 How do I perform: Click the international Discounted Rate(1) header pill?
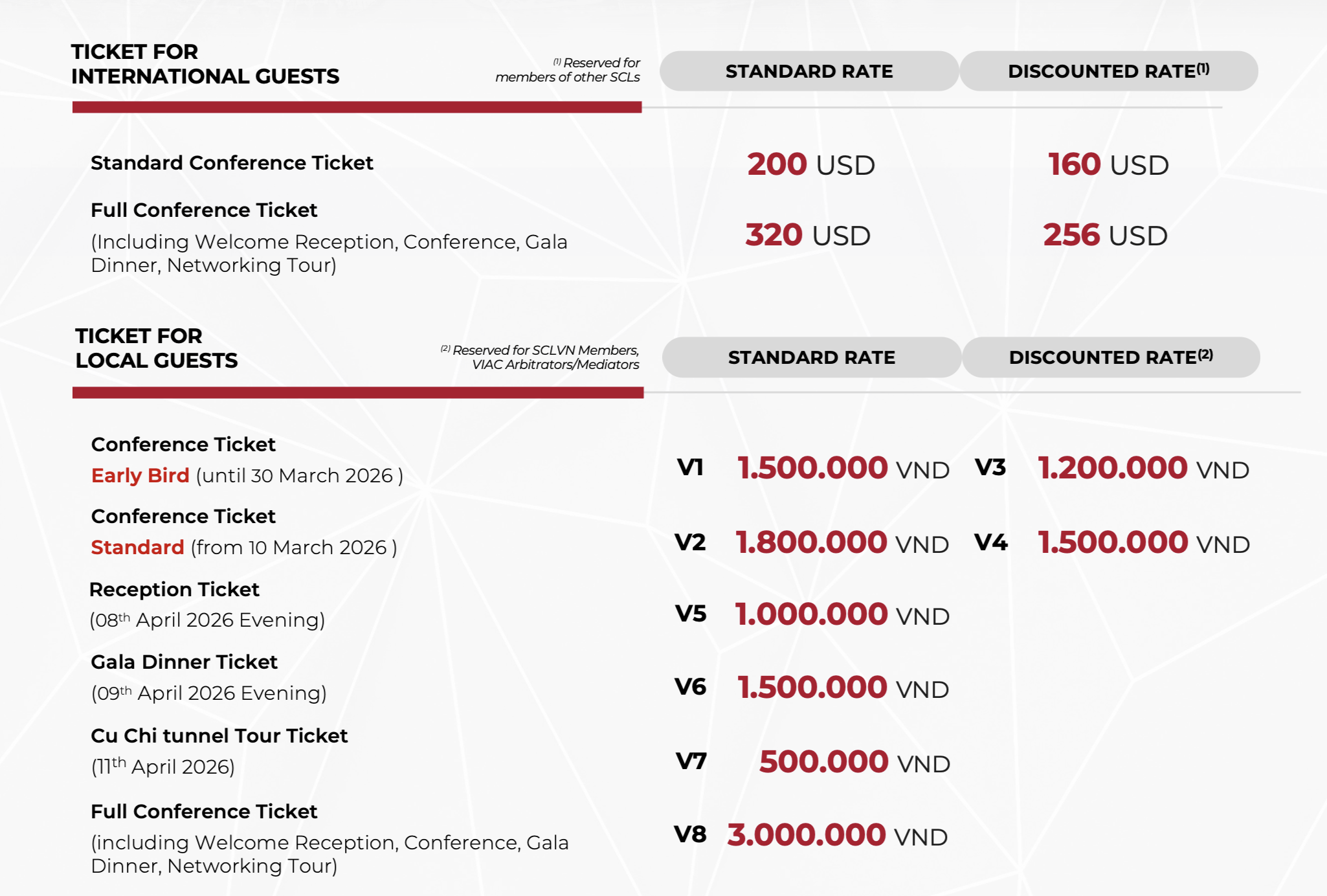1108,71
